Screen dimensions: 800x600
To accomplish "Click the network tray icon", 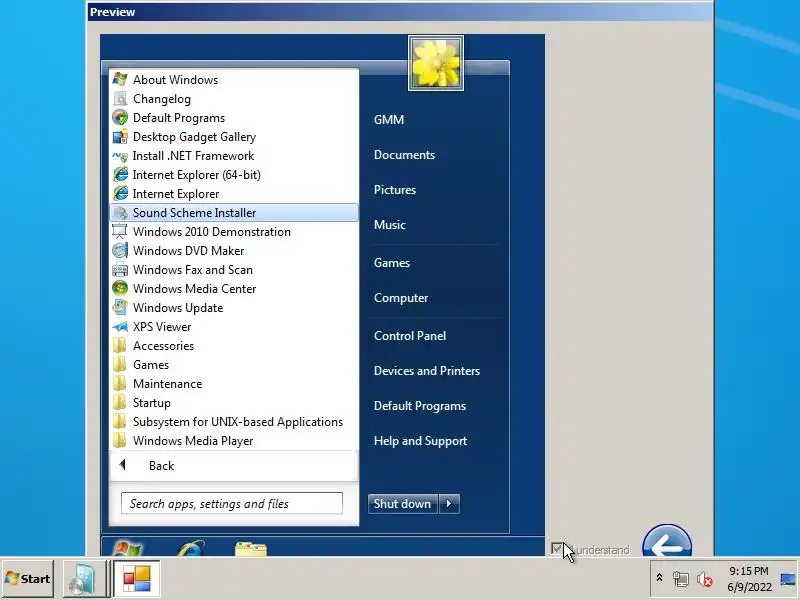I will pos(681,579).
